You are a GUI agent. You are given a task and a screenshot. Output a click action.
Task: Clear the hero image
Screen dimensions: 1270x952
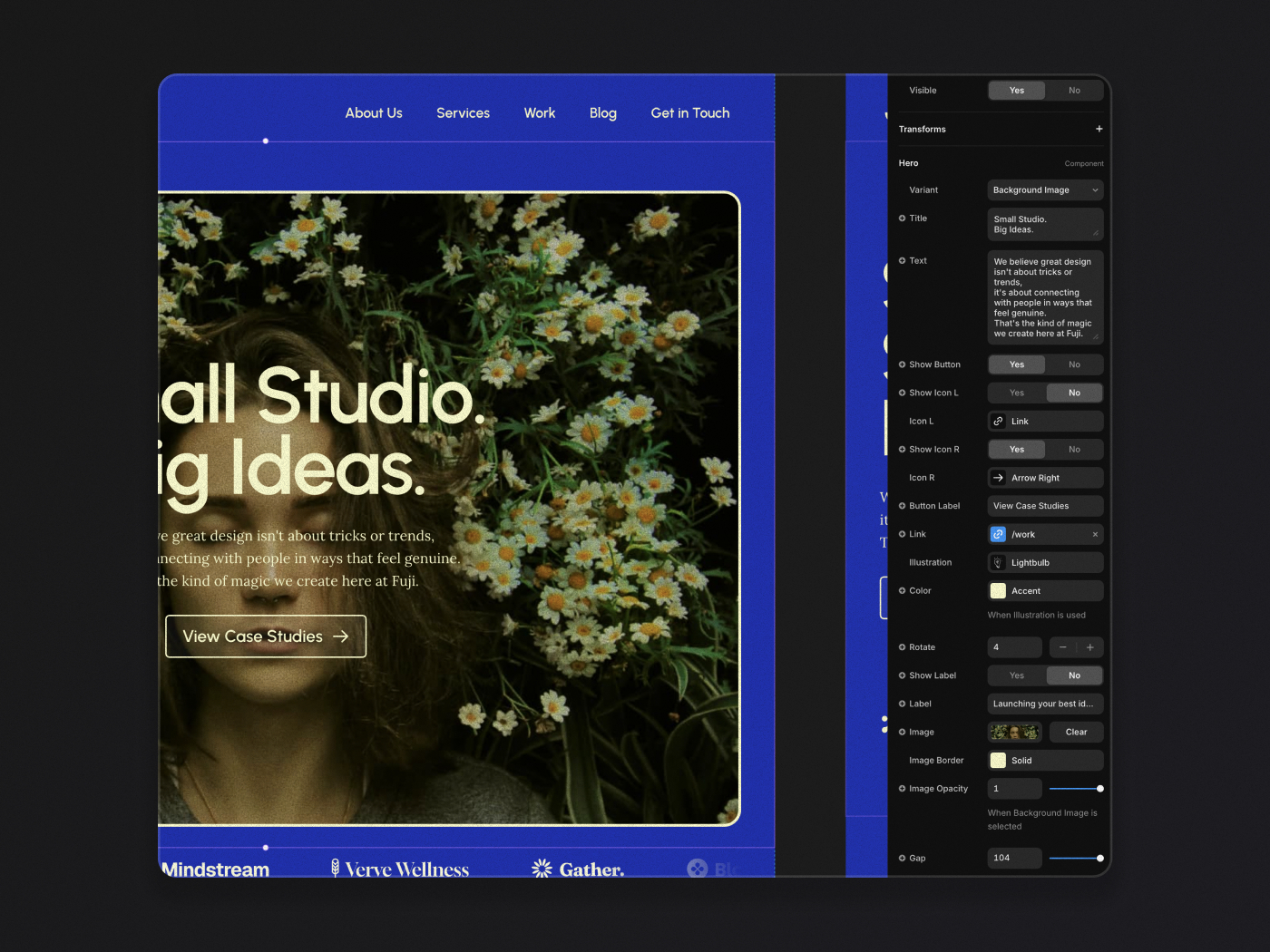(1076, 733)
